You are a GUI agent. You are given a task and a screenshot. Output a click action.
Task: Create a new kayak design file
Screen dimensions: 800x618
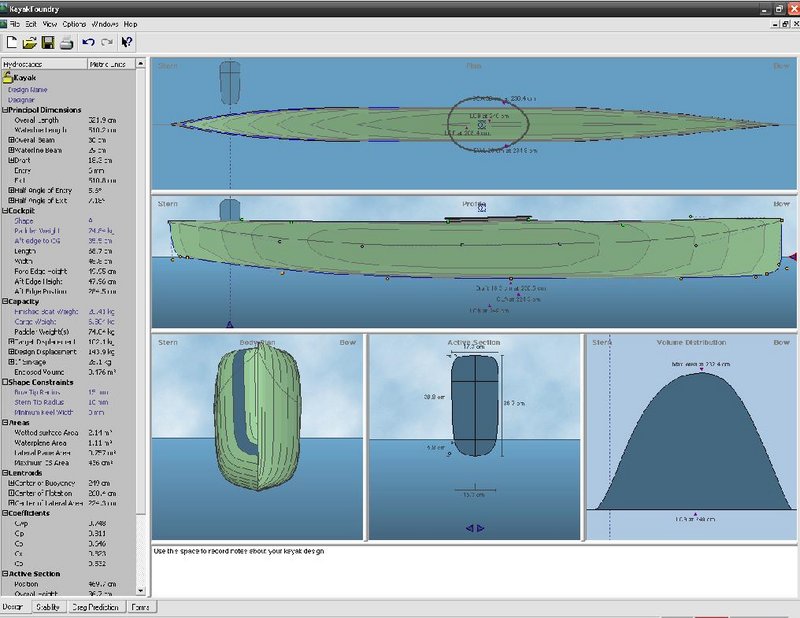[11, 42]
